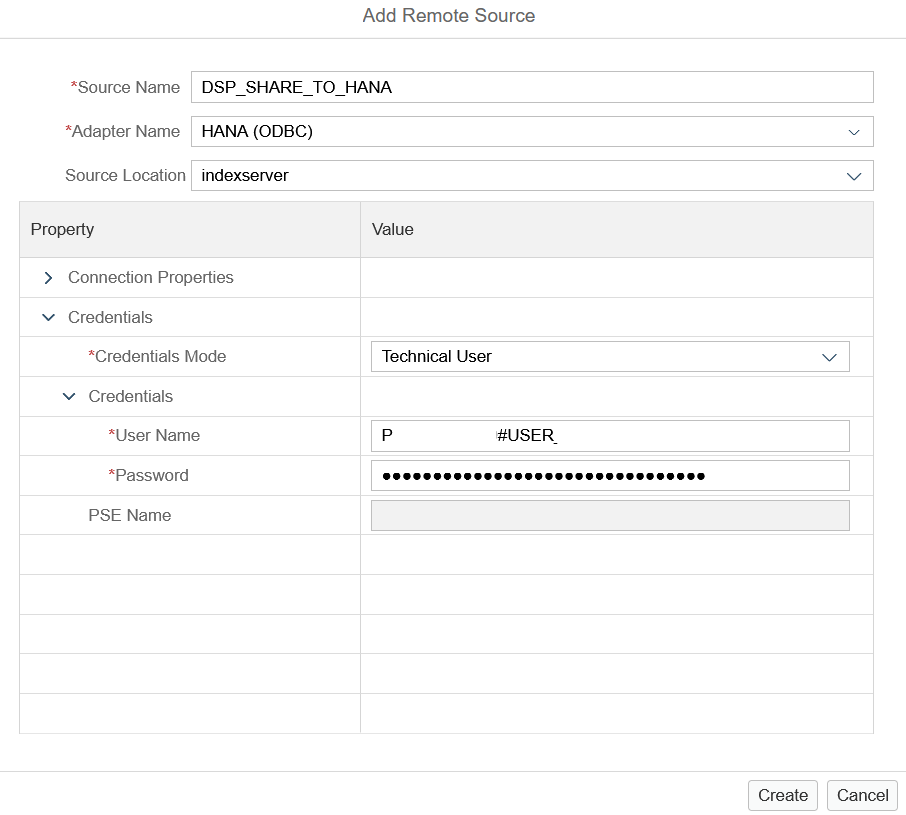This screenshot has width=906, height=815.
Task: Select the Connection Properties row label
Action: point(151,277)
